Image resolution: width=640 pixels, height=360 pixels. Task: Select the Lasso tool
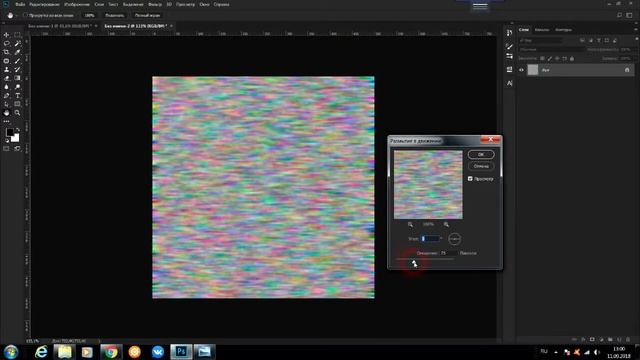(x=7, y=43)
